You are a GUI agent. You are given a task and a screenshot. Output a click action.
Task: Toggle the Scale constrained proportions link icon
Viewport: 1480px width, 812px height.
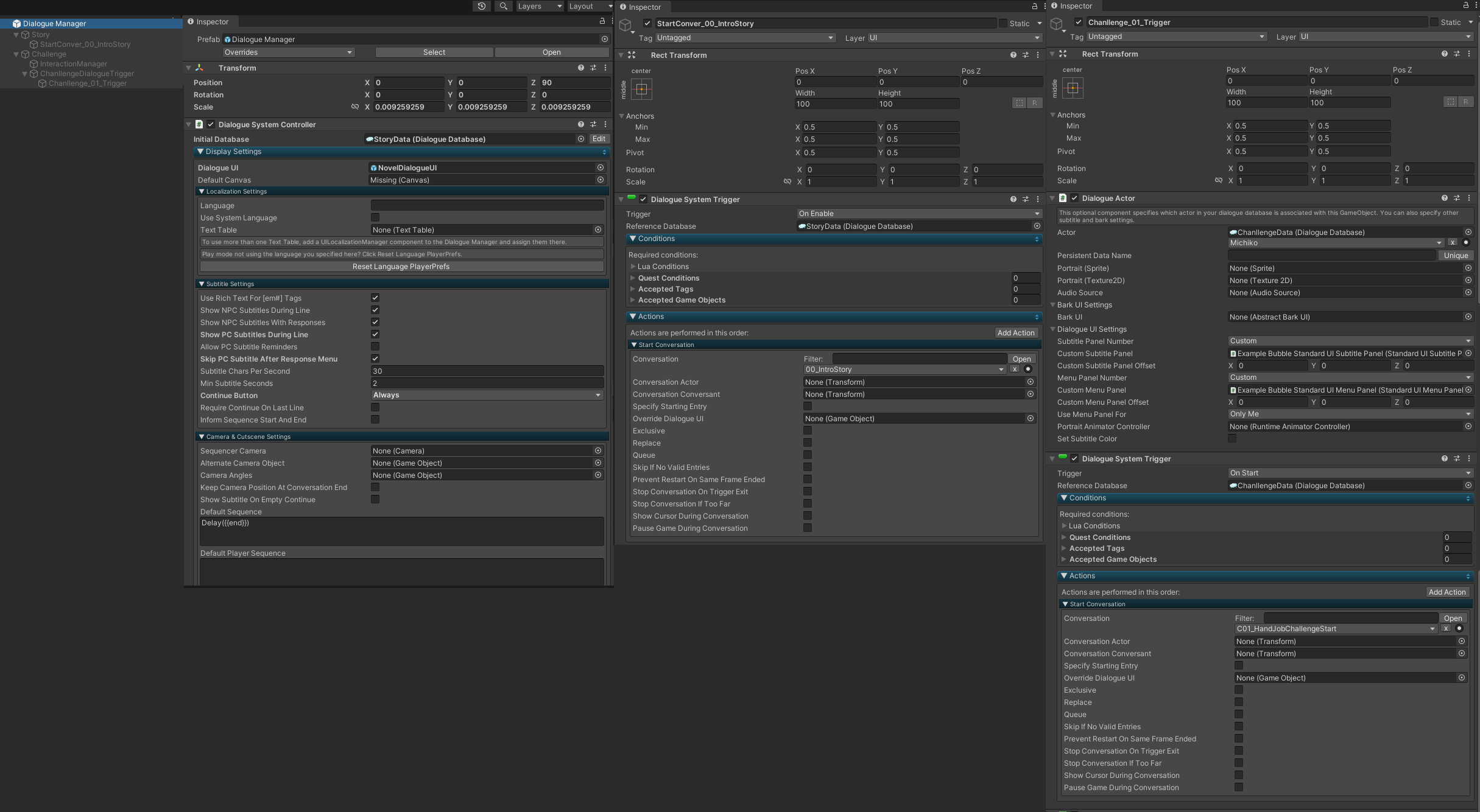pos(355,107)
